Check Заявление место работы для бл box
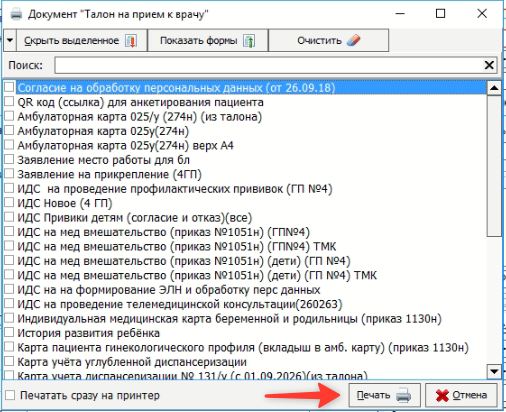Screen dimensions: 506x412 click(9, 159)
